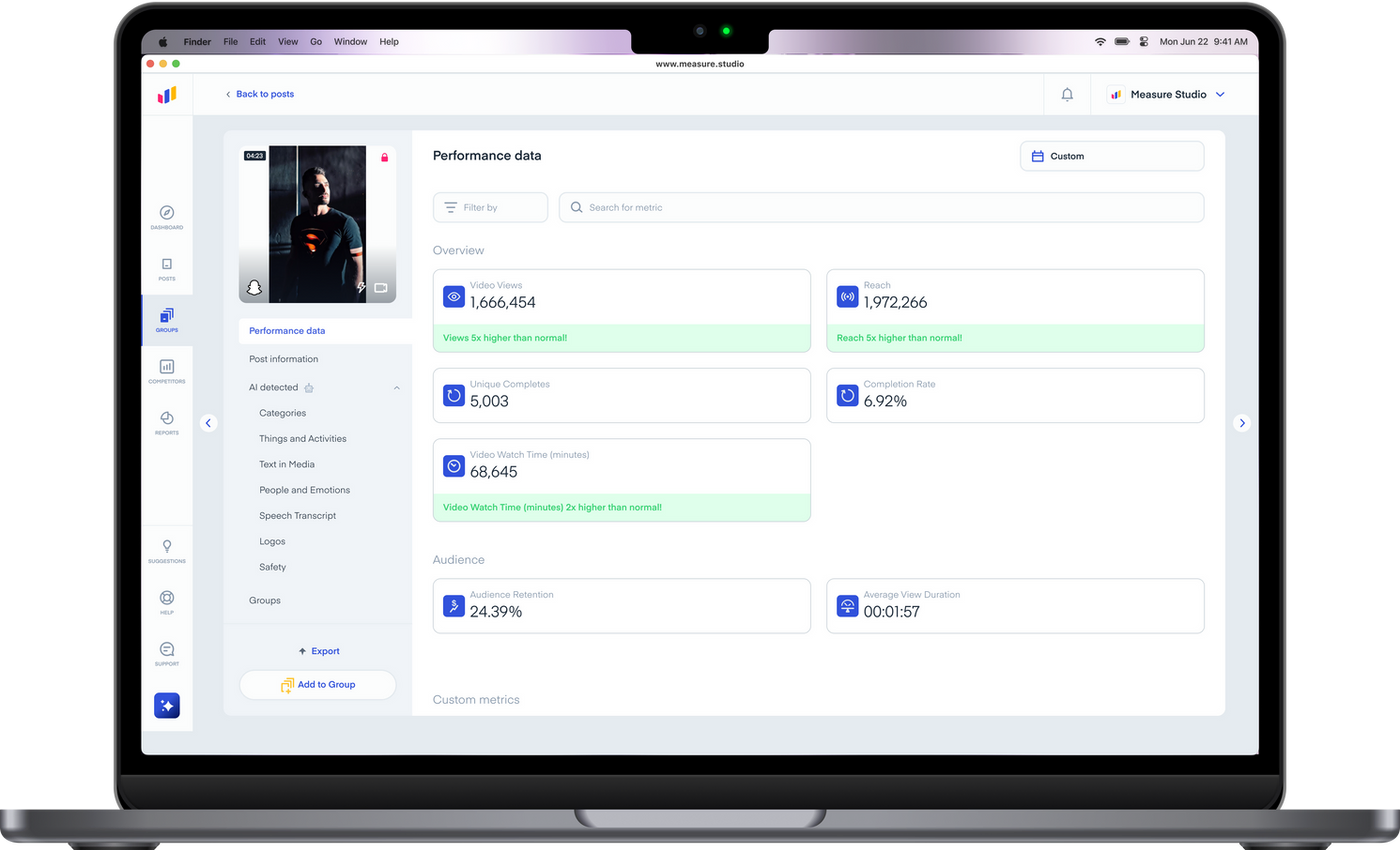Click the Measure Studio logo top-left

pos(167,94)
